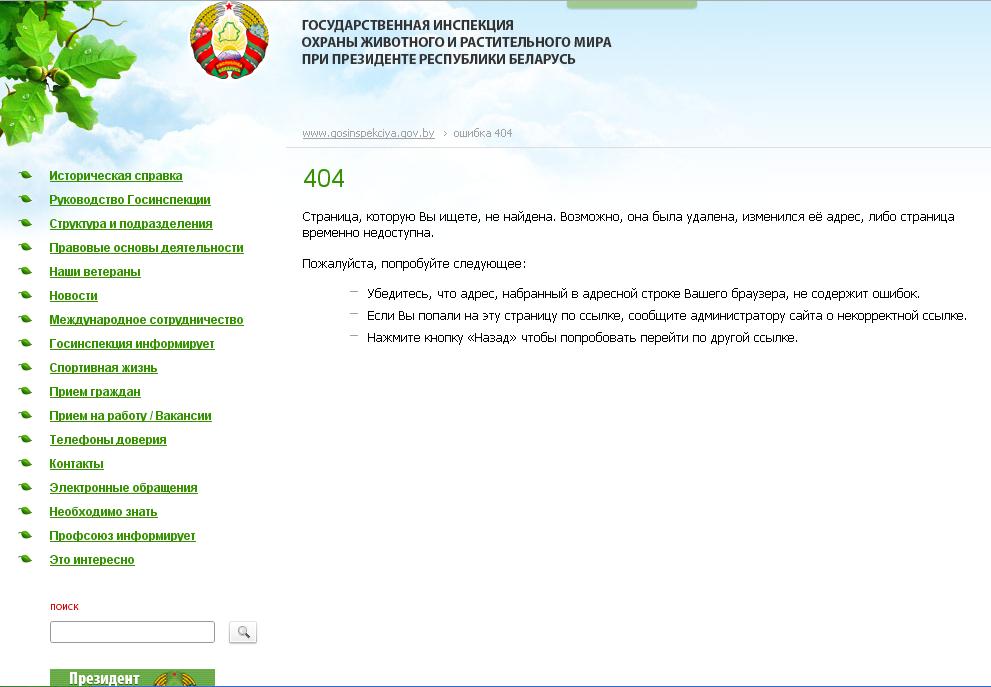Screen dimensions: 991x687
Task: Click the Belarus coat of arms emblem
Action: pos(229,41)
